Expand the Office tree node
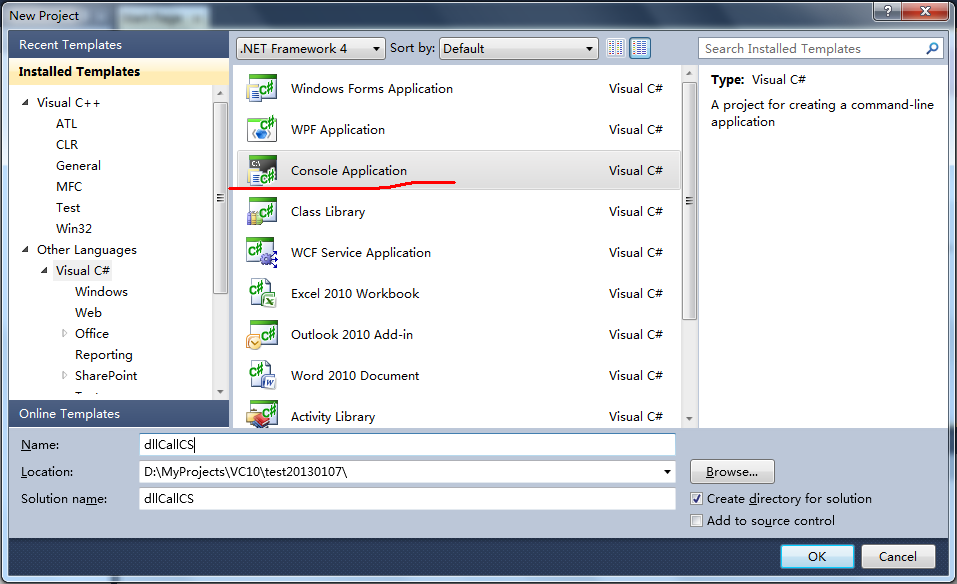The width and height of the screenshot is (957, 584). (64, 333)
